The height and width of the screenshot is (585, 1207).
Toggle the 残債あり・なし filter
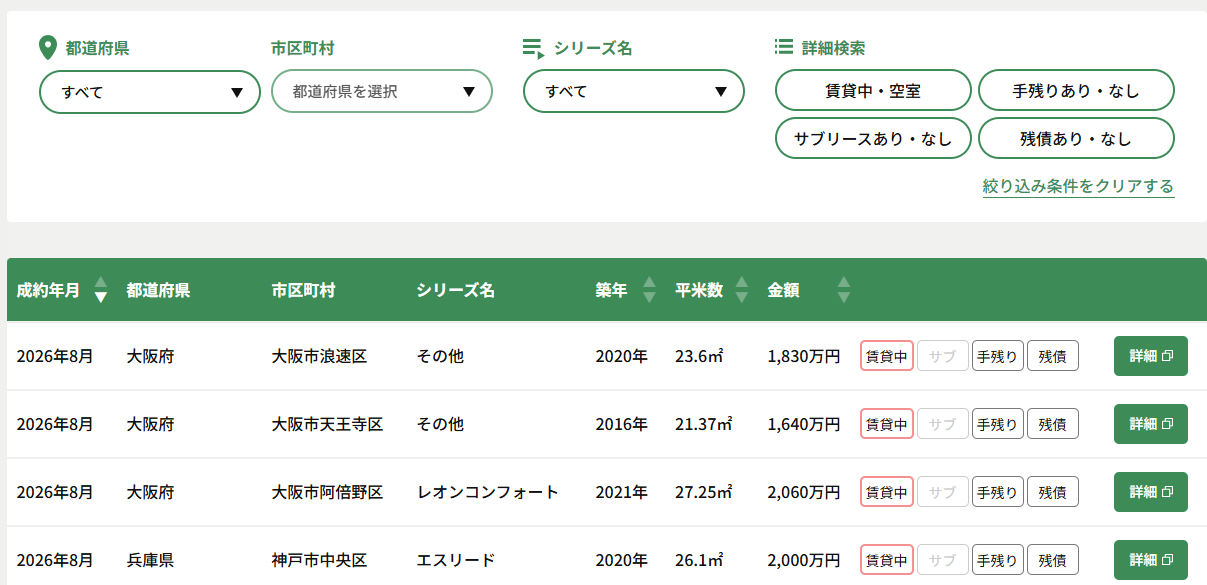point(1076,138)
